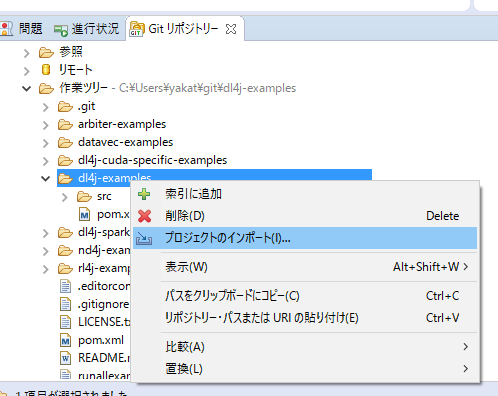This screenshot has height=396, width=498.
Task: Expand the datavec-examples folder
Action: [46, 143]
